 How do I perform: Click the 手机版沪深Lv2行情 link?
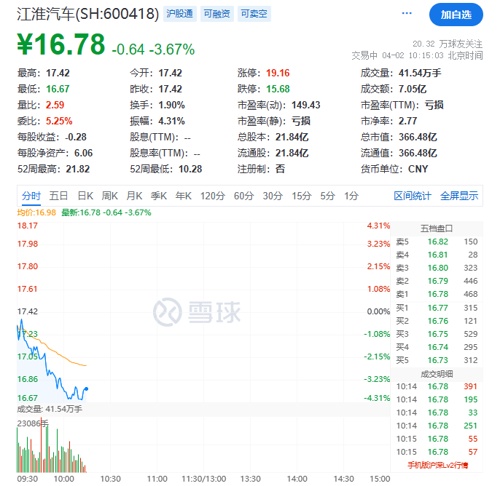click(438, 465)
